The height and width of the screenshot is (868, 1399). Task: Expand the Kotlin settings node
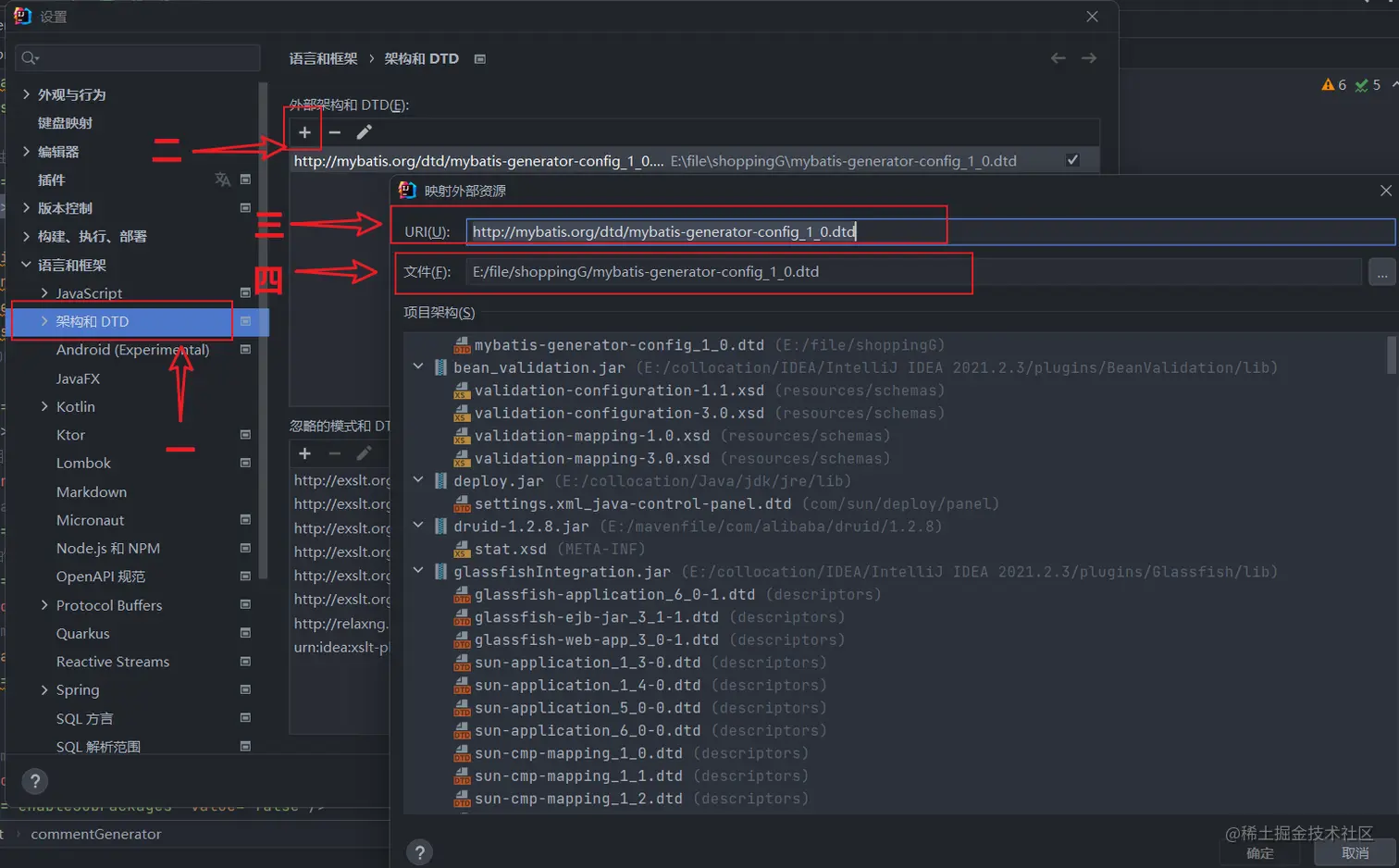click(44, 406)
